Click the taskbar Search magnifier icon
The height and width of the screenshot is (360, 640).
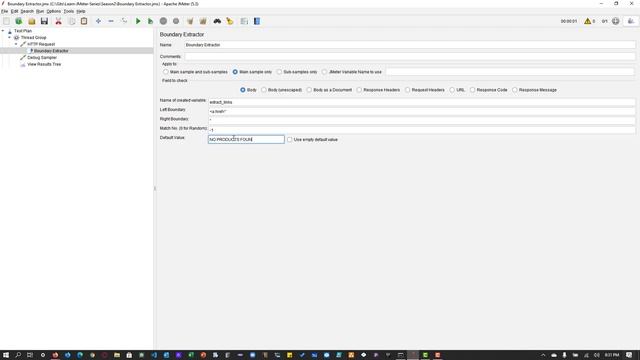tap(18, 355)
